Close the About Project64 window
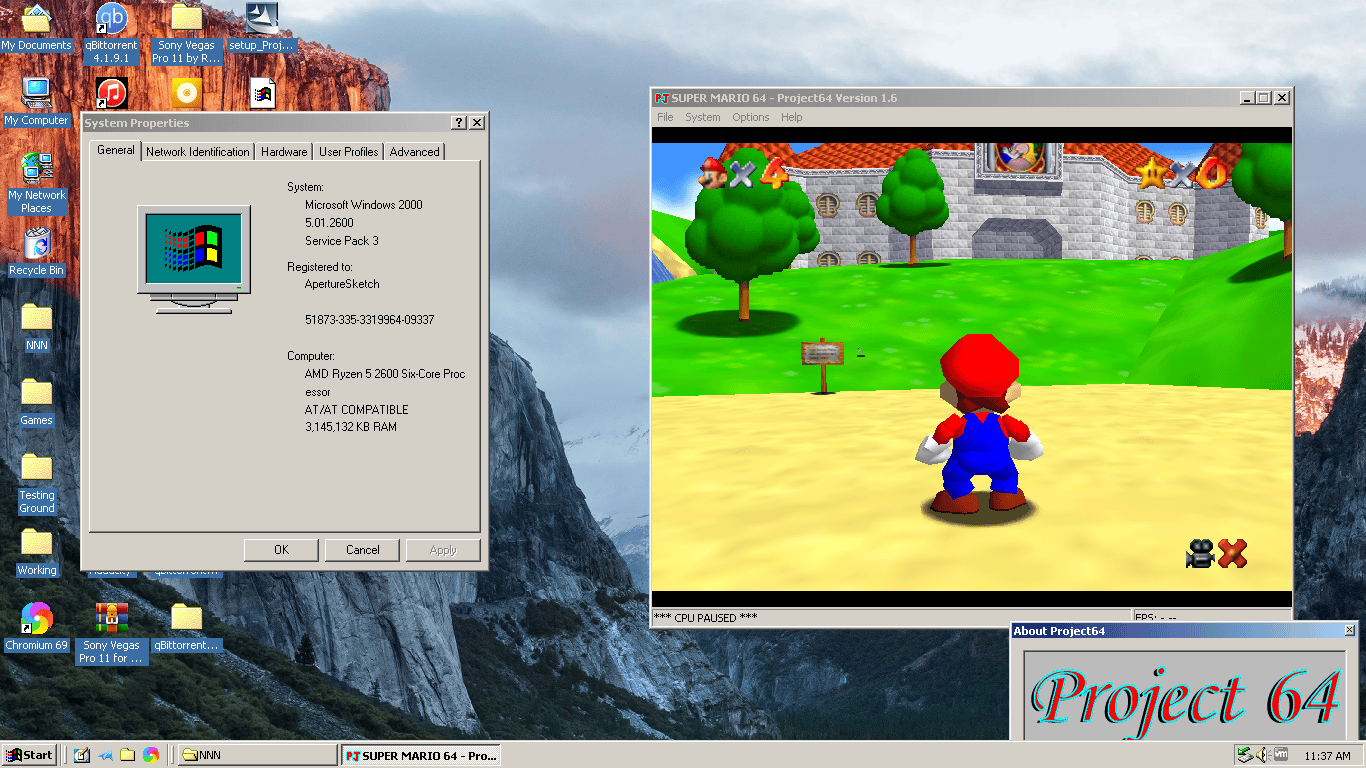This screenshot has height=768, width=1366. click(1350, 631)
